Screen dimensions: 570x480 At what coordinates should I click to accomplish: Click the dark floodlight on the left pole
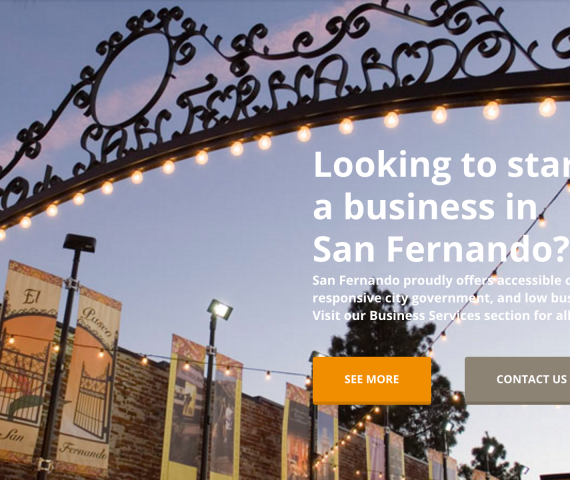pyautogui.click(x=80, y=243)
